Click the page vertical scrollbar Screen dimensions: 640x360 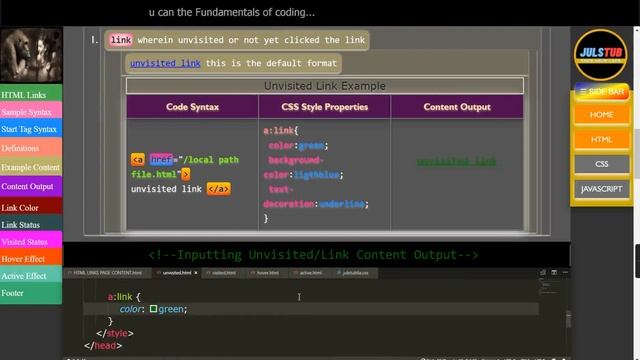[637, 154]
